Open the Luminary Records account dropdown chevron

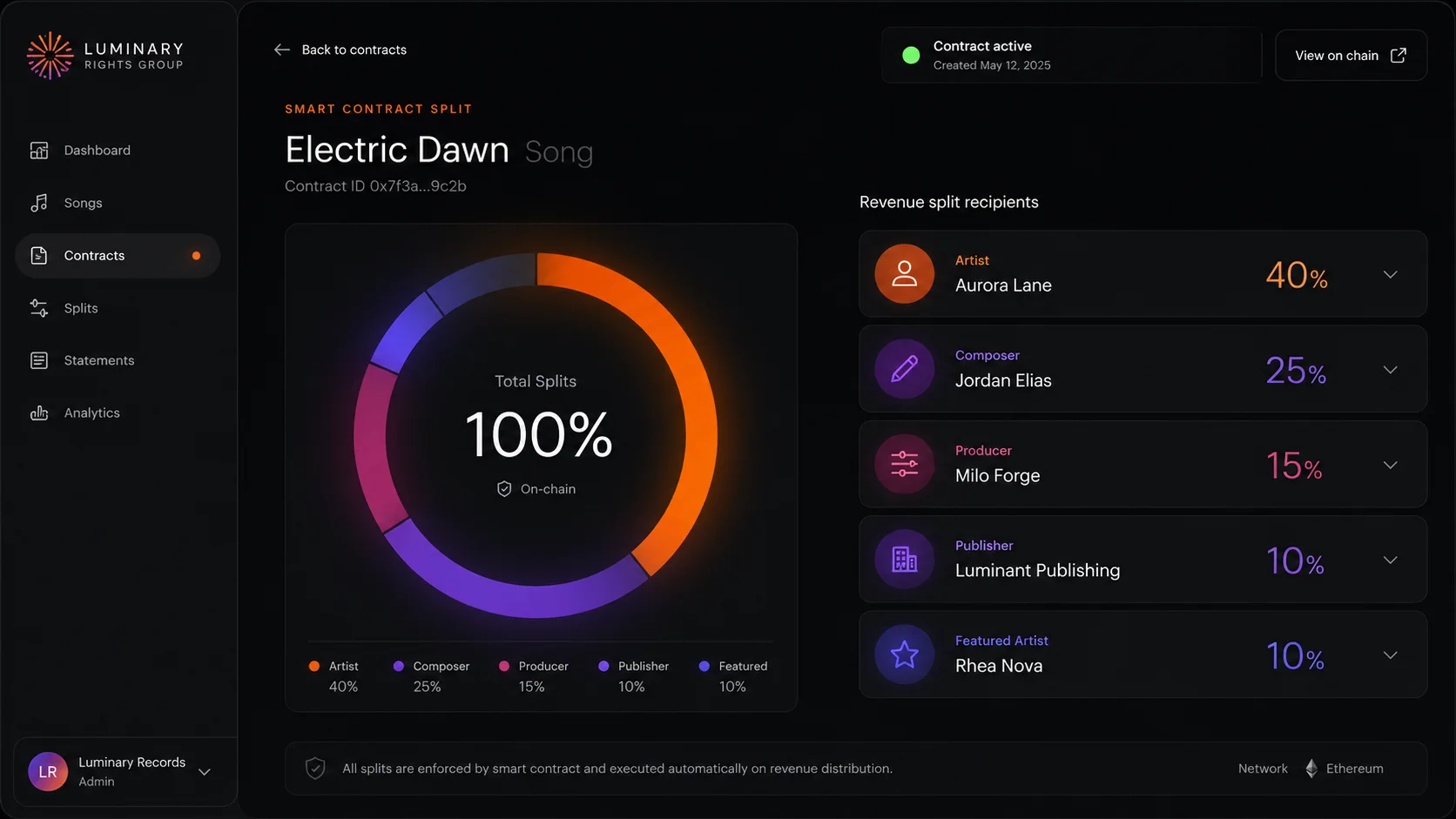205,772
